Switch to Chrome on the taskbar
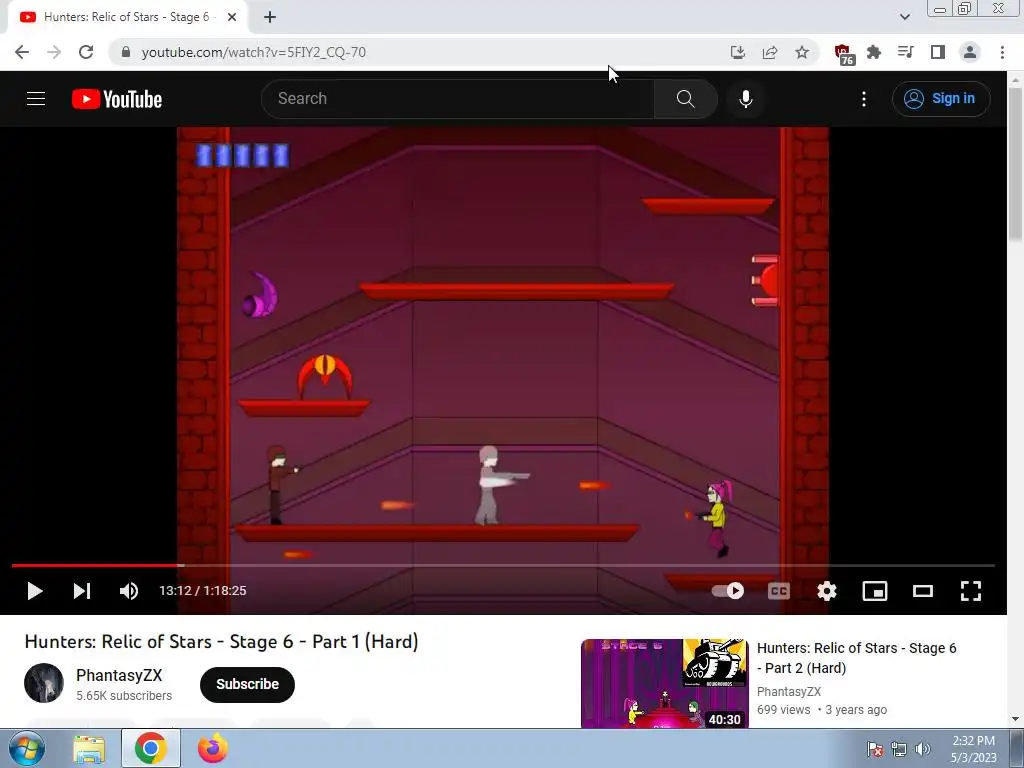The height and width of the screenshot is (768, 1024). pyautogui.click(x=151, y=749)
